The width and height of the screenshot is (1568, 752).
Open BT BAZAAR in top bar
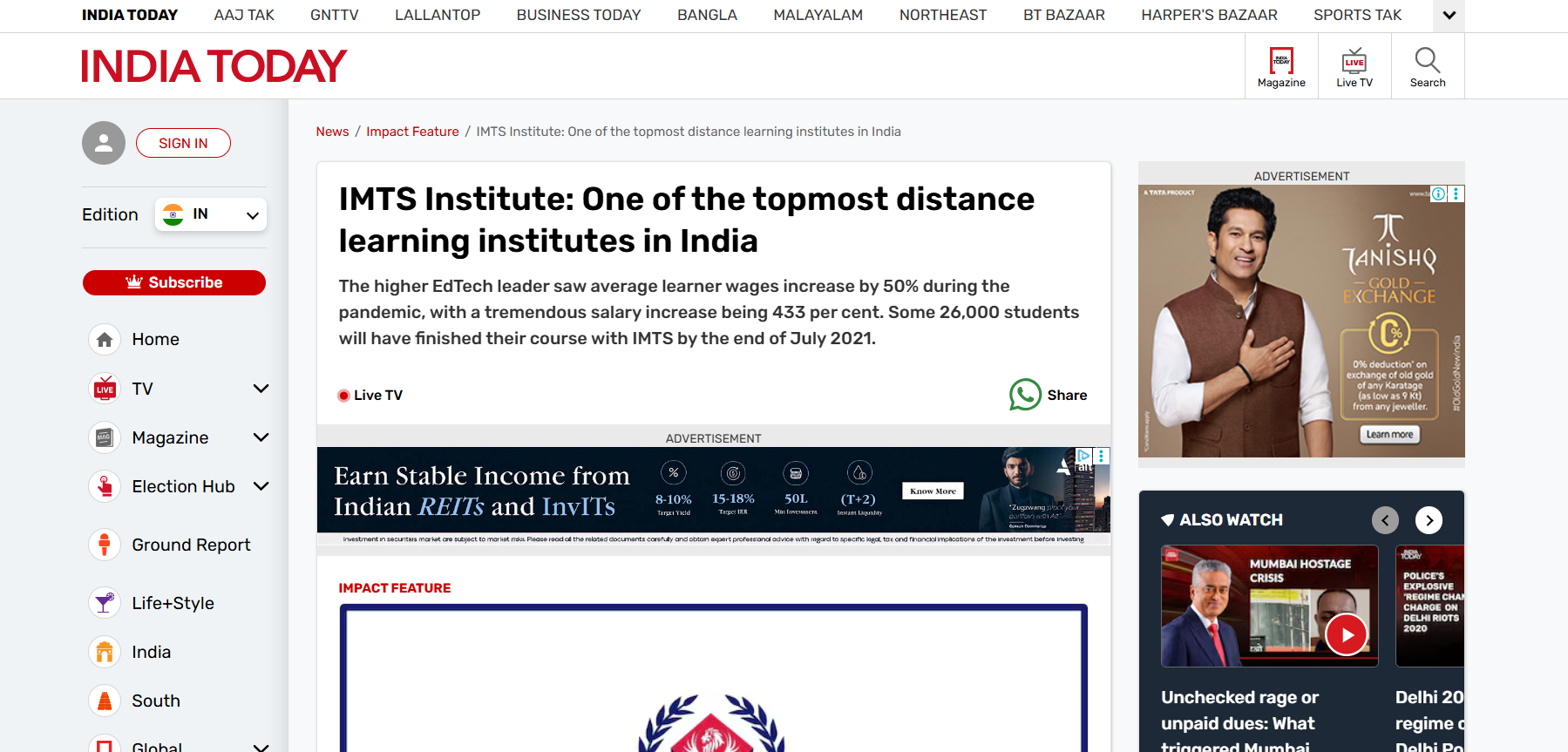pyautogui.click(x=1064, y=15)
